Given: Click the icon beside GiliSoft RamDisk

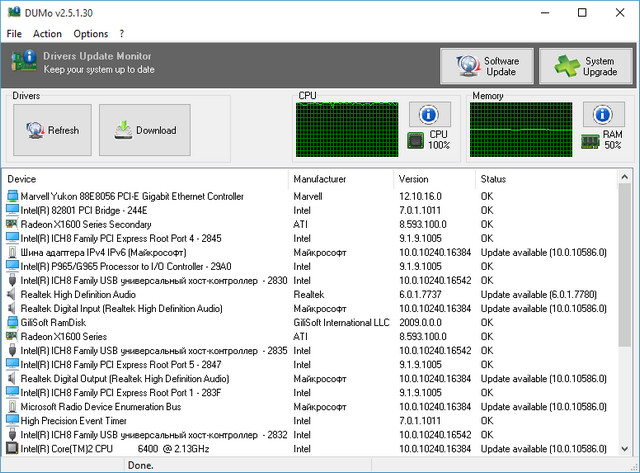Looking at the screenshot, I should point(12,323).
